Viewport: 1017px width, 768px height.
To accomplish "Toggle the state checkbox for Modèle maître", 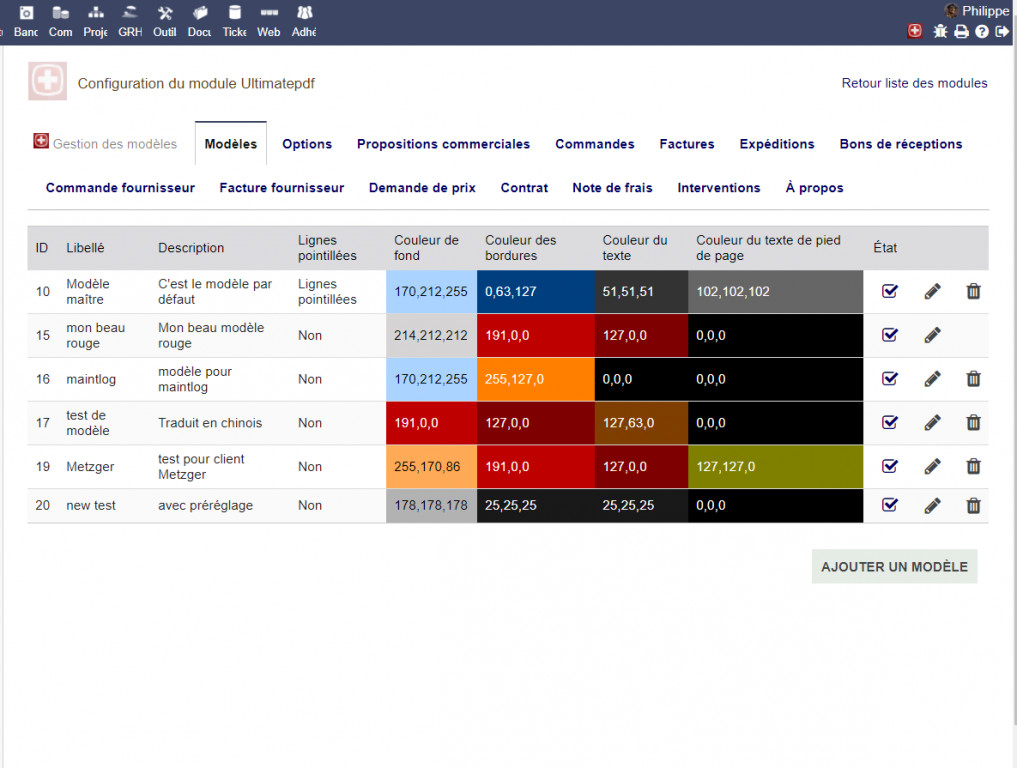I will click(889, 291).
